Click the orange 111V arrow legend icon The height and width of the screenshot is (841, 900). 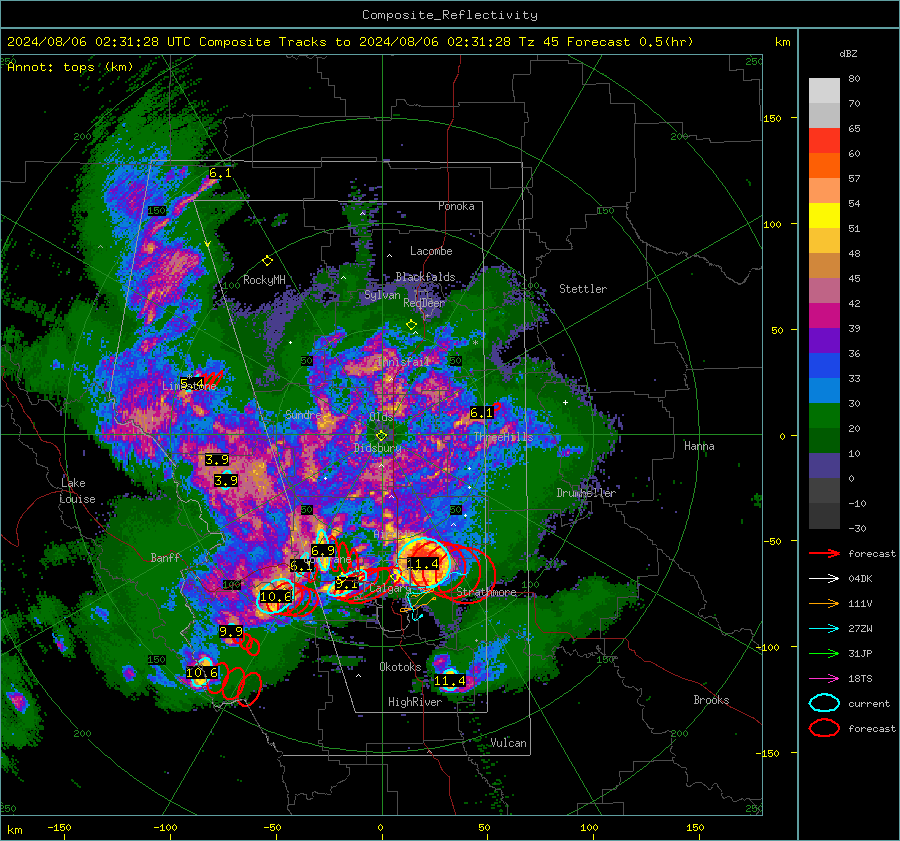click(824, 603)
